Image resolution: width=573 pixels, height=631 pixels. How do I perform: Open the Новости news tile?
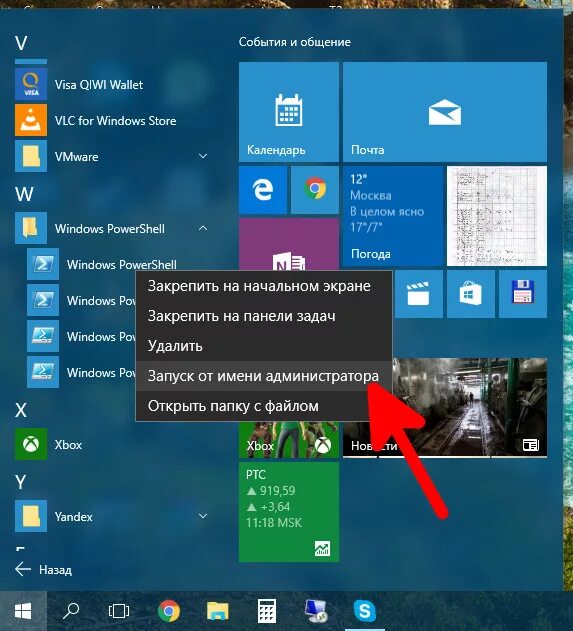pos(445,407)
